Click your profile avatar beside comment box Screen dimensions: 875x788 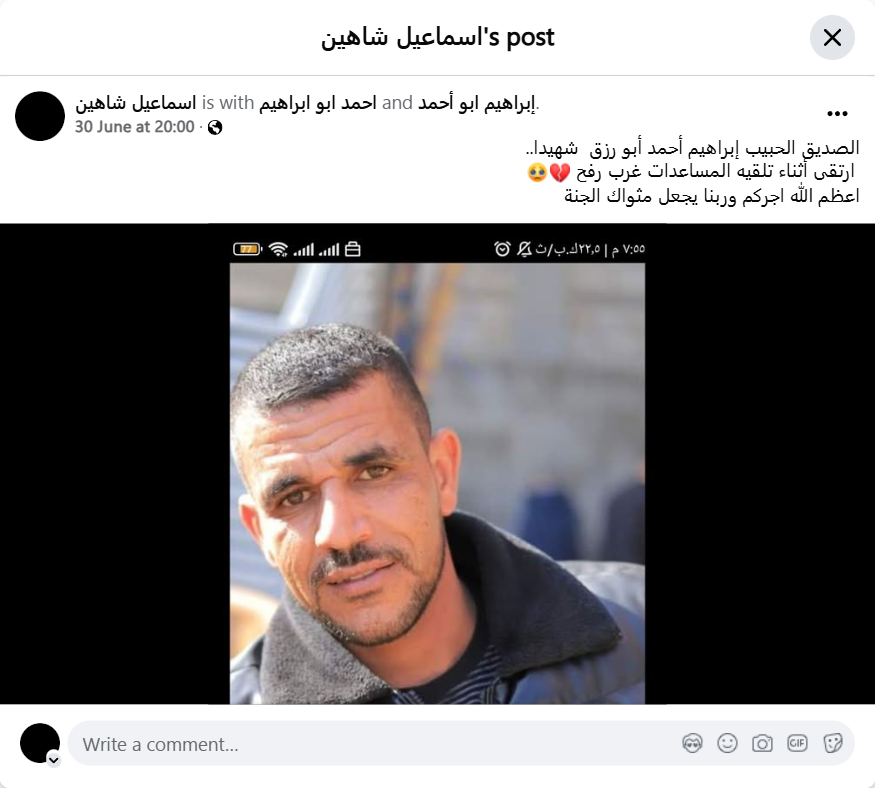pos(40,743)
